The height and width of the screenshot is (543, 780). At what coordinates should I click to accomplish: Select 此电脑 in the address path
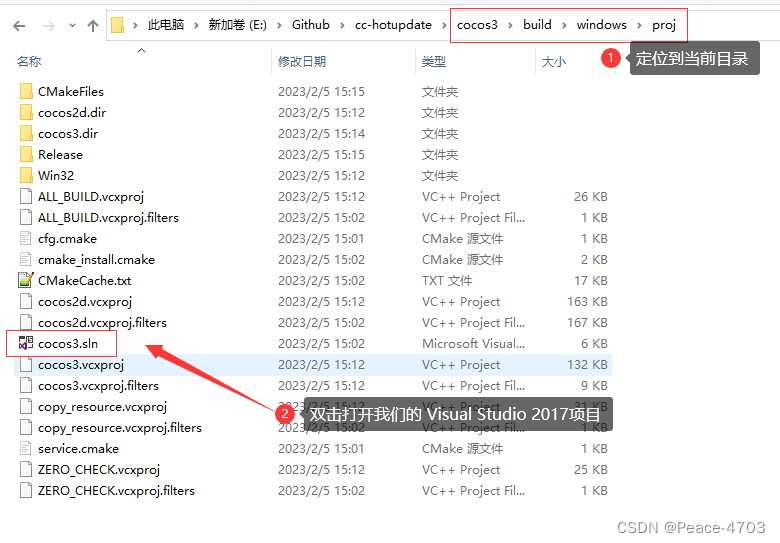[166, 25]
